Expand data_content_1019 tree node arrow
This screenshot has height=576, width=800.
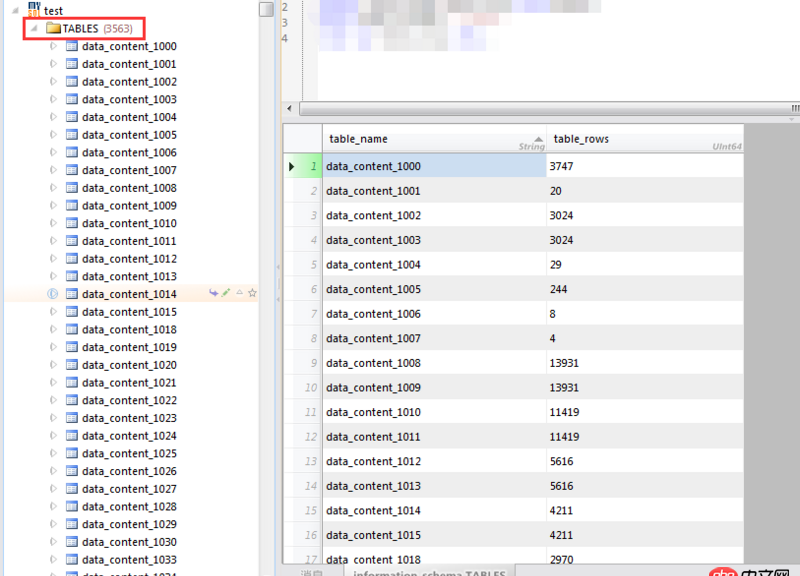click(x=53, y=347)
